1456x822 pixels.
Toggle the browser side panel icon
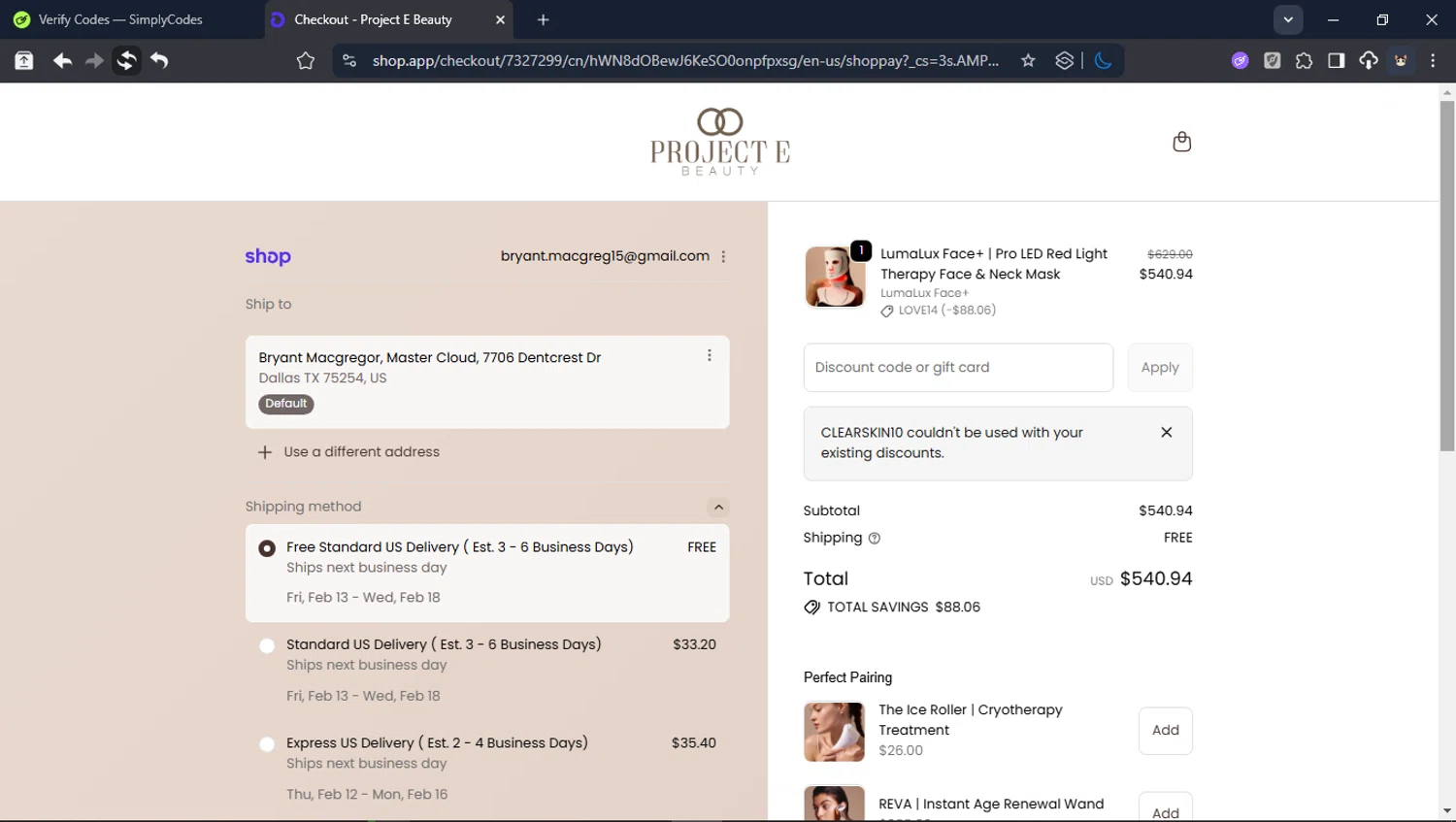[x=1336, y=61]
